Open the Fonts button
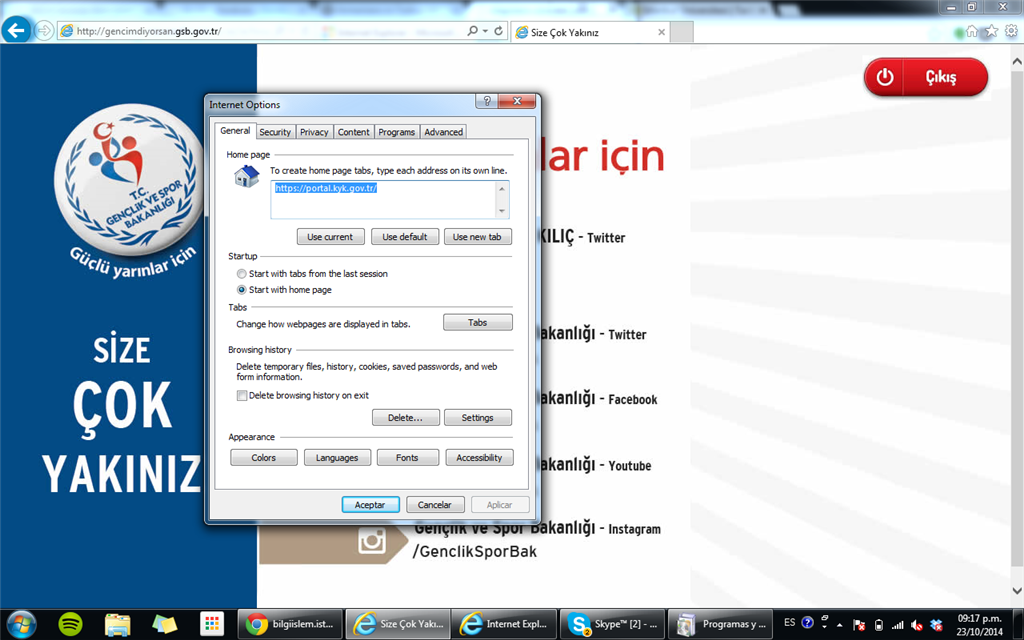Image resolution: width=1024 pixels, height=640 pixels. (408, 458)
